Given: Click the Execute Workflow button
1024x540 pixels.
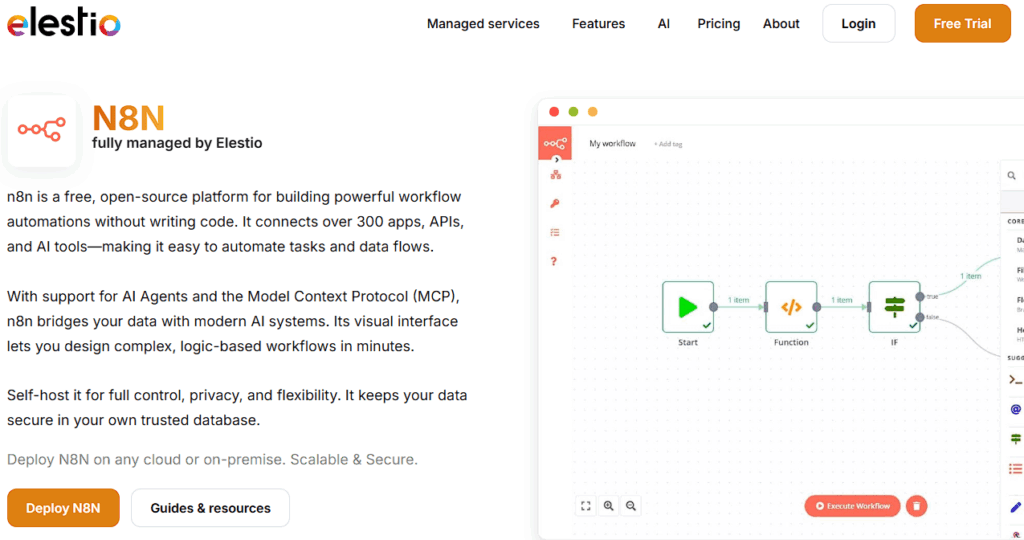Looking at the screenshot, I should pyautogui.click(x=852, y=506).
